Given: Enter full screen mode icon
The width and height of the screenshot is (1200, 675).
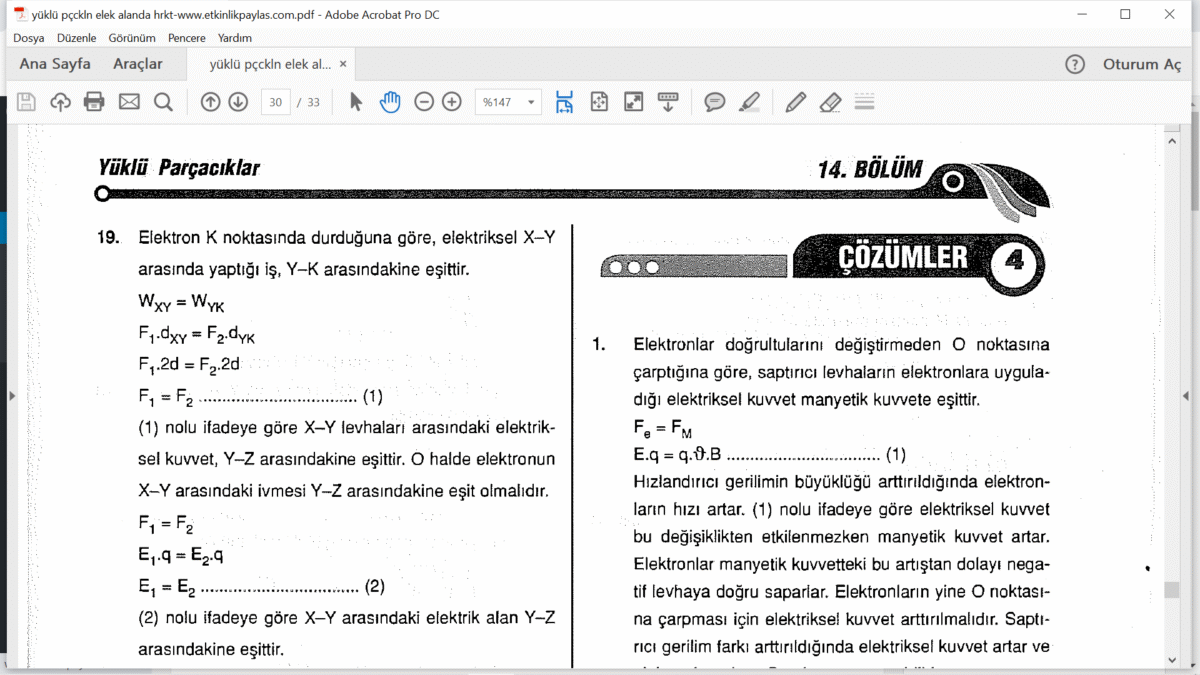Looking at the screenshot, I should 633,102.
